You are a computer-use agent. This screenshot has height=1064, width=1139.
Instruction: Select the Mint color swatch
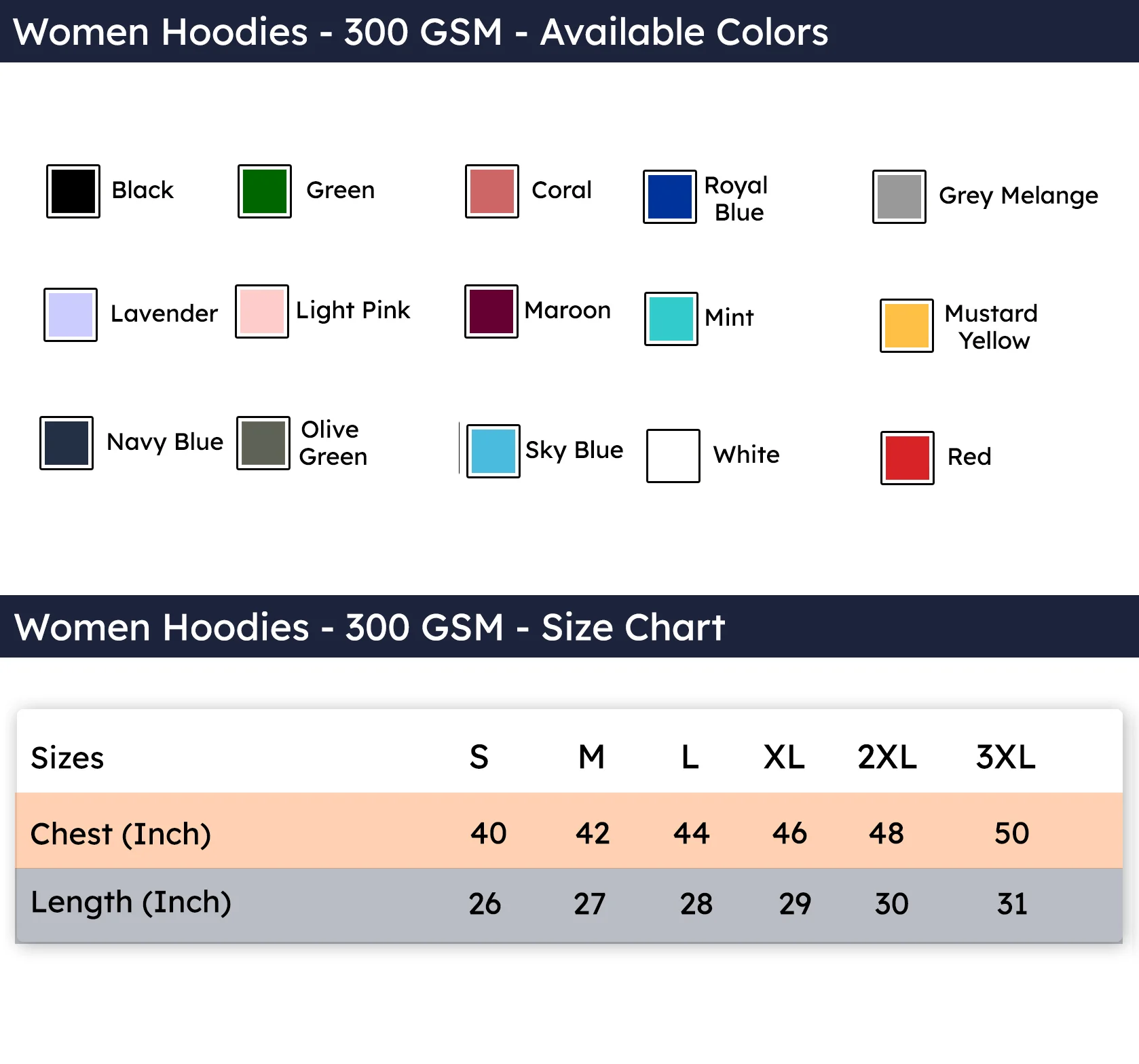[x=671, y=319]
